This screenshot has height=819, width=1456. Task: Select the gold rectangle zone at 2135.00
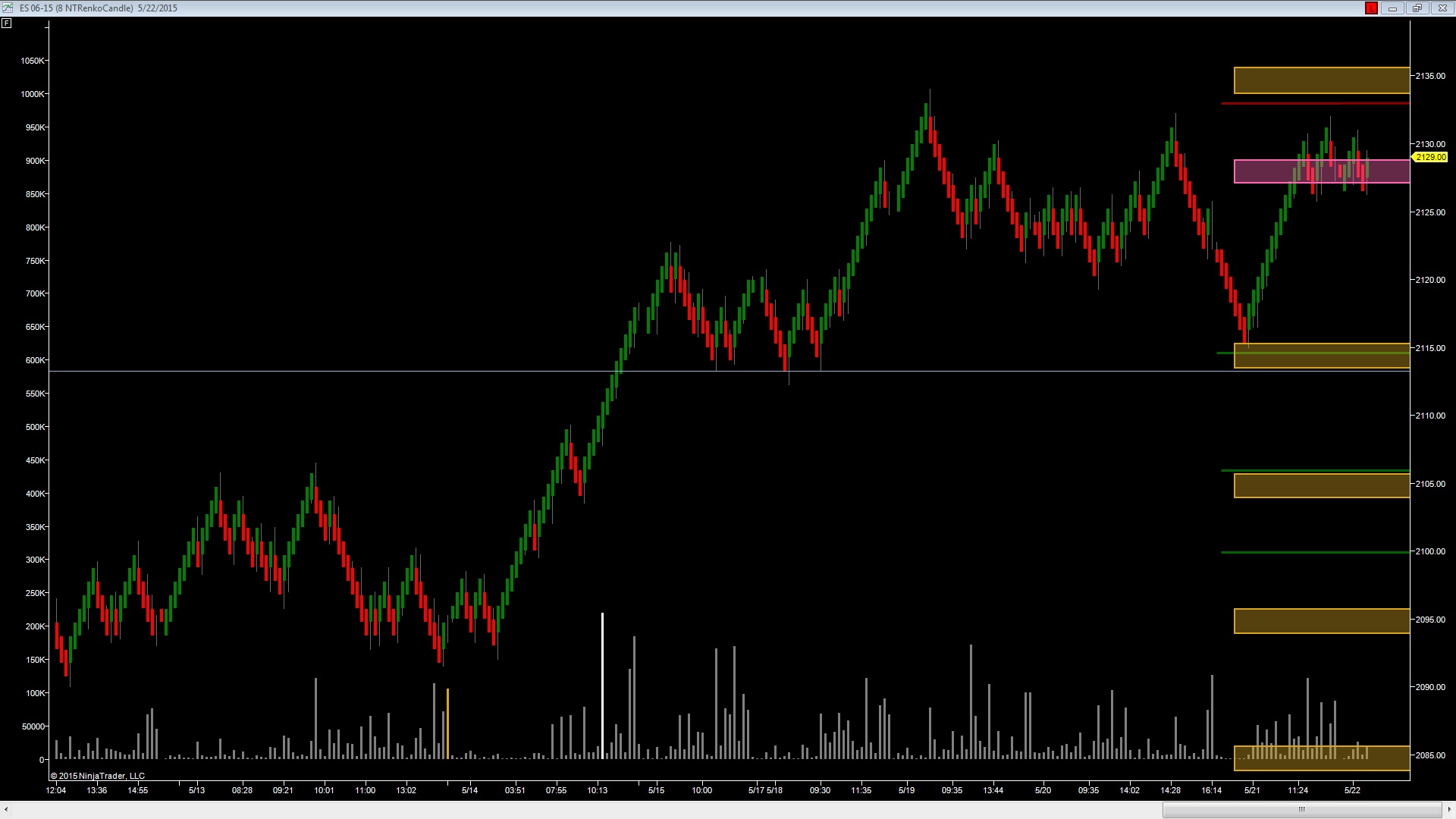pyautogui.click(x=1322, y=80)
